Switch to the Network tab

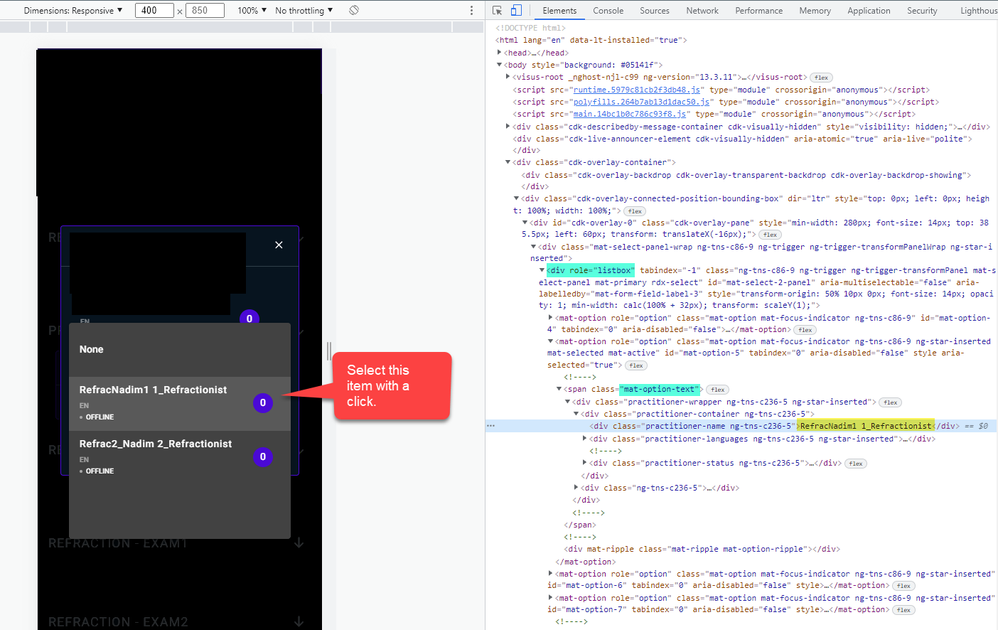[702, 10]
